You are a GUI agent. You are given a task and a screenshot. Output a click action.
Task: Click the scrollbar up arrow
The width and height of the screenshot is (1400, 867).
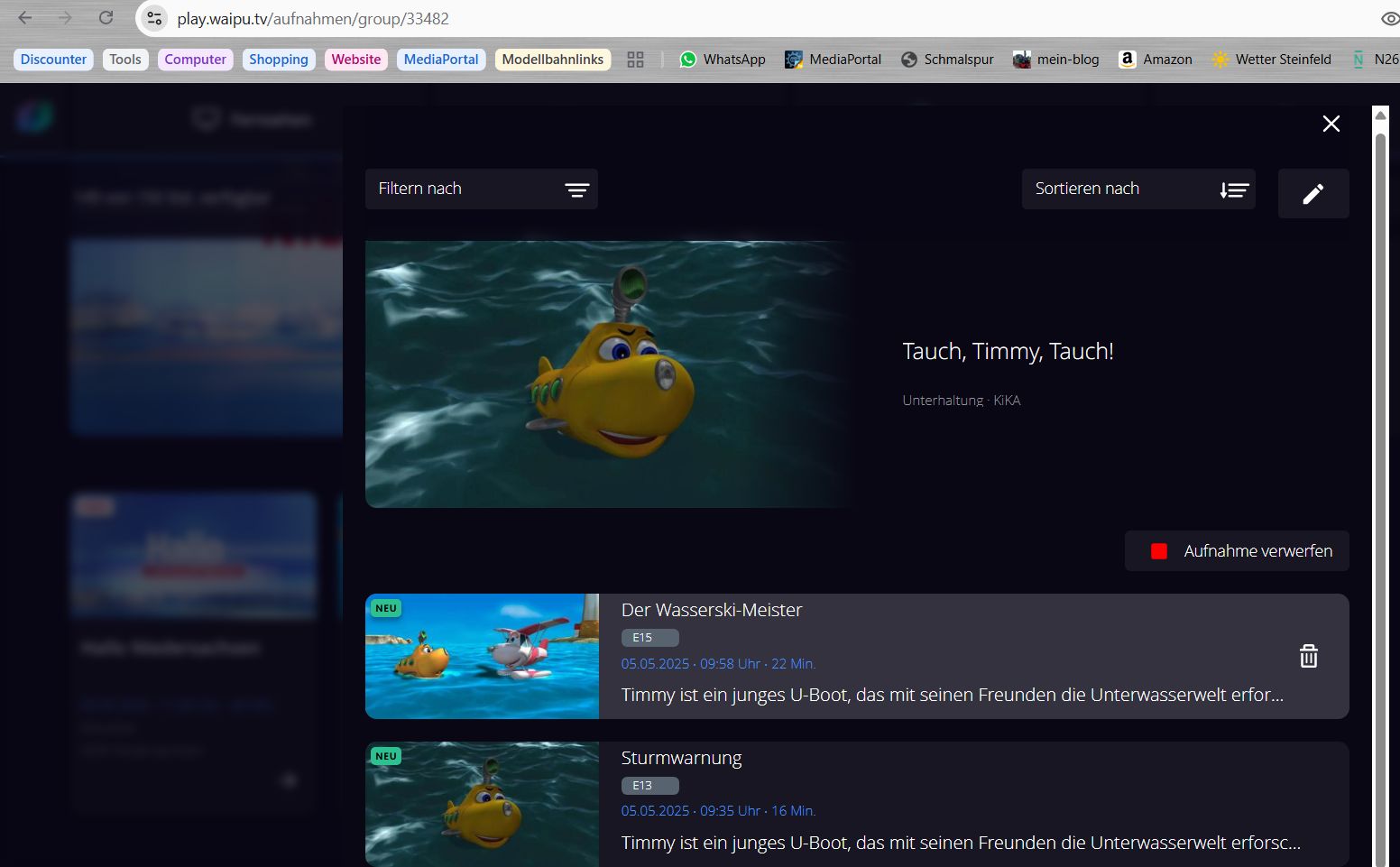1380,115
